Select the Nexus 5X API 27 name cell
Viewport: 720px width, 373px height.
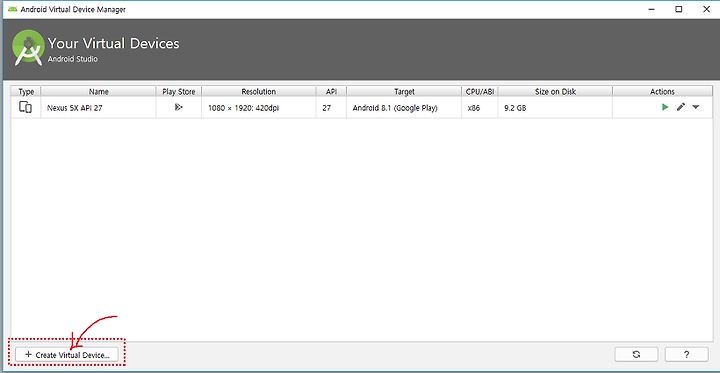tap(98, 108)
